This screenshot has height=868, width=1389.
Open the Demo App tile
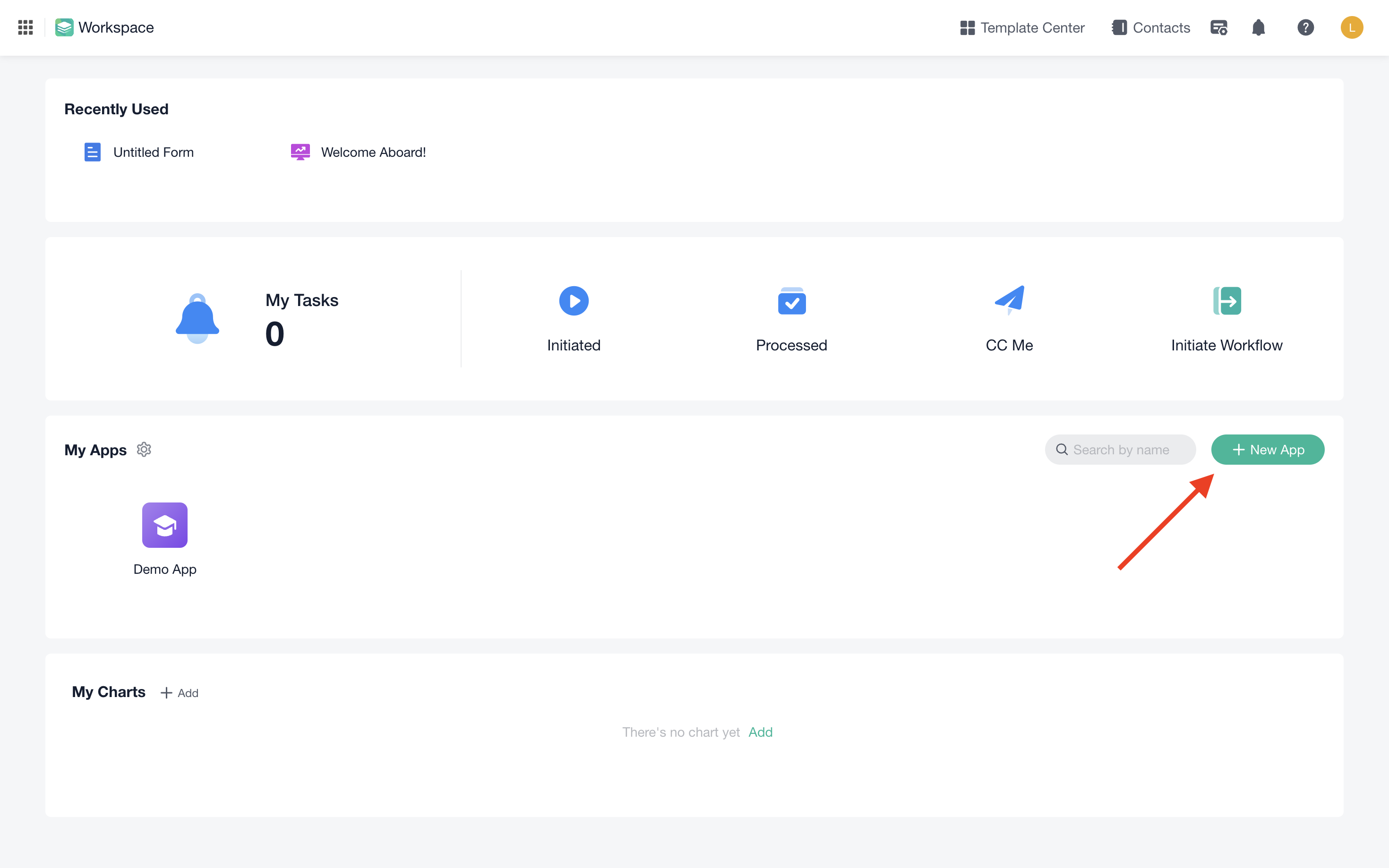click(165, 525)
